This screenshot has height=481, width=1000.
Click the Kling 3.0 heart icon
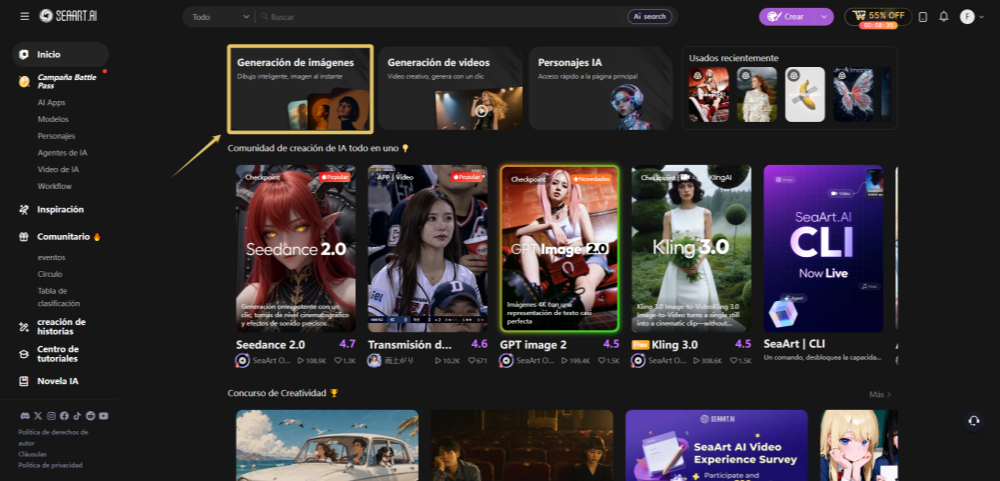735,361
